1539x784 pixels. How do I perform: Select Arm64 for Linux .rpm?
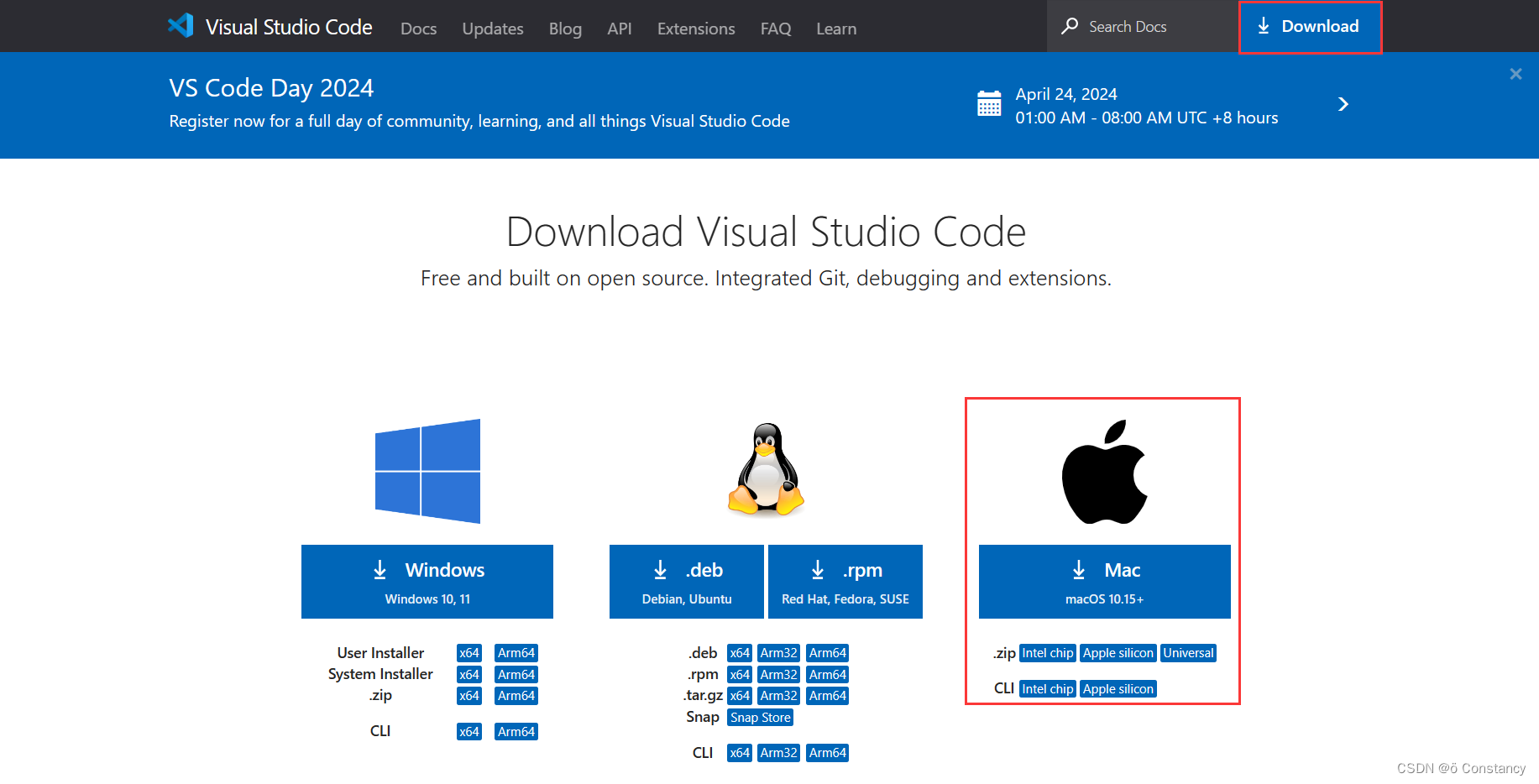828,675
